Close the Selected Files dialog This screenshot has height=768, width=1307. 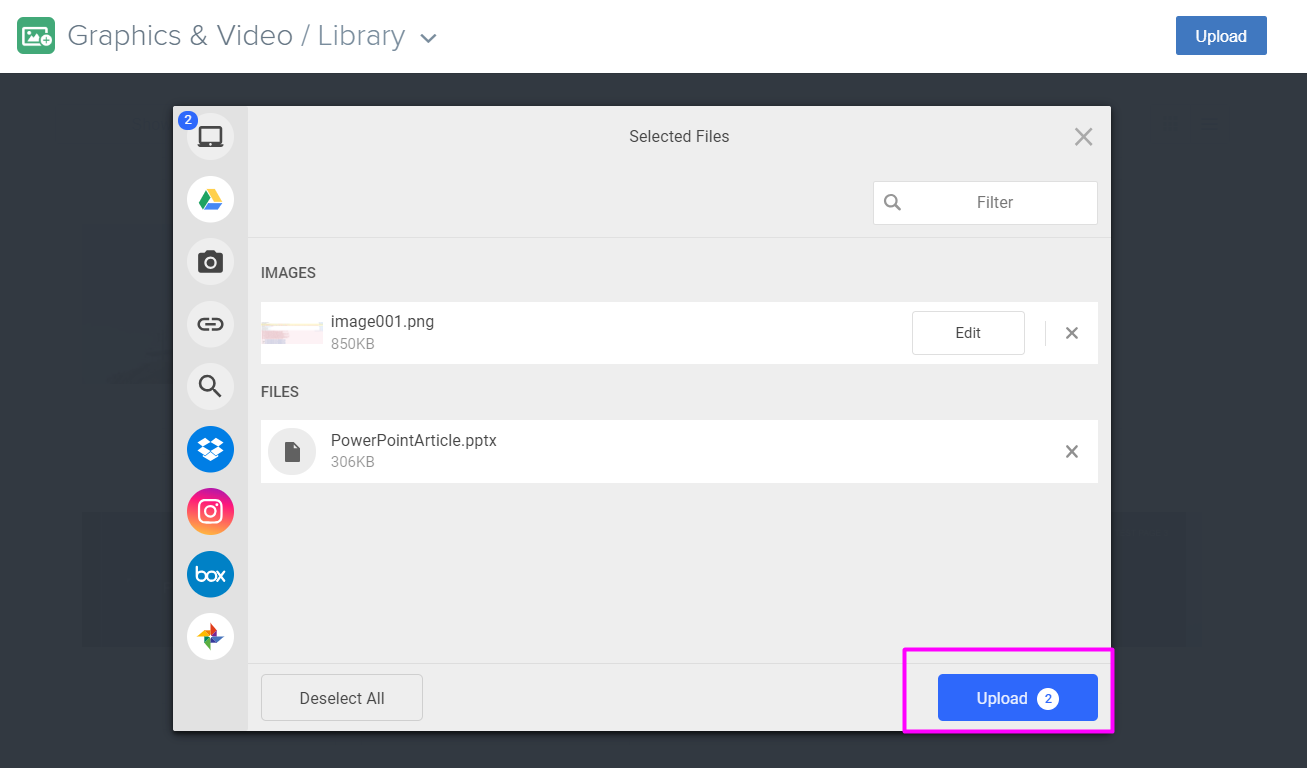tap(1083, 136)
